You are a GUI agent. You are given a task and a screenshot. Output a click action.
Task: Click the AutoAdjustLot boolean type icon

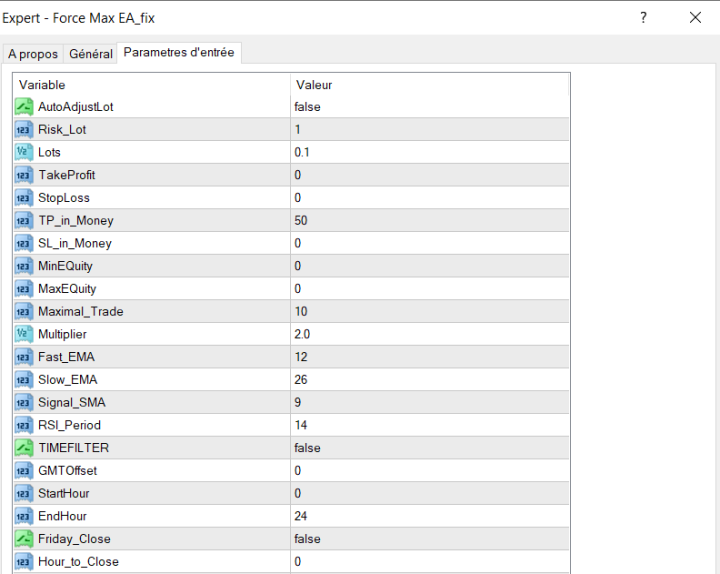(24, 106)
